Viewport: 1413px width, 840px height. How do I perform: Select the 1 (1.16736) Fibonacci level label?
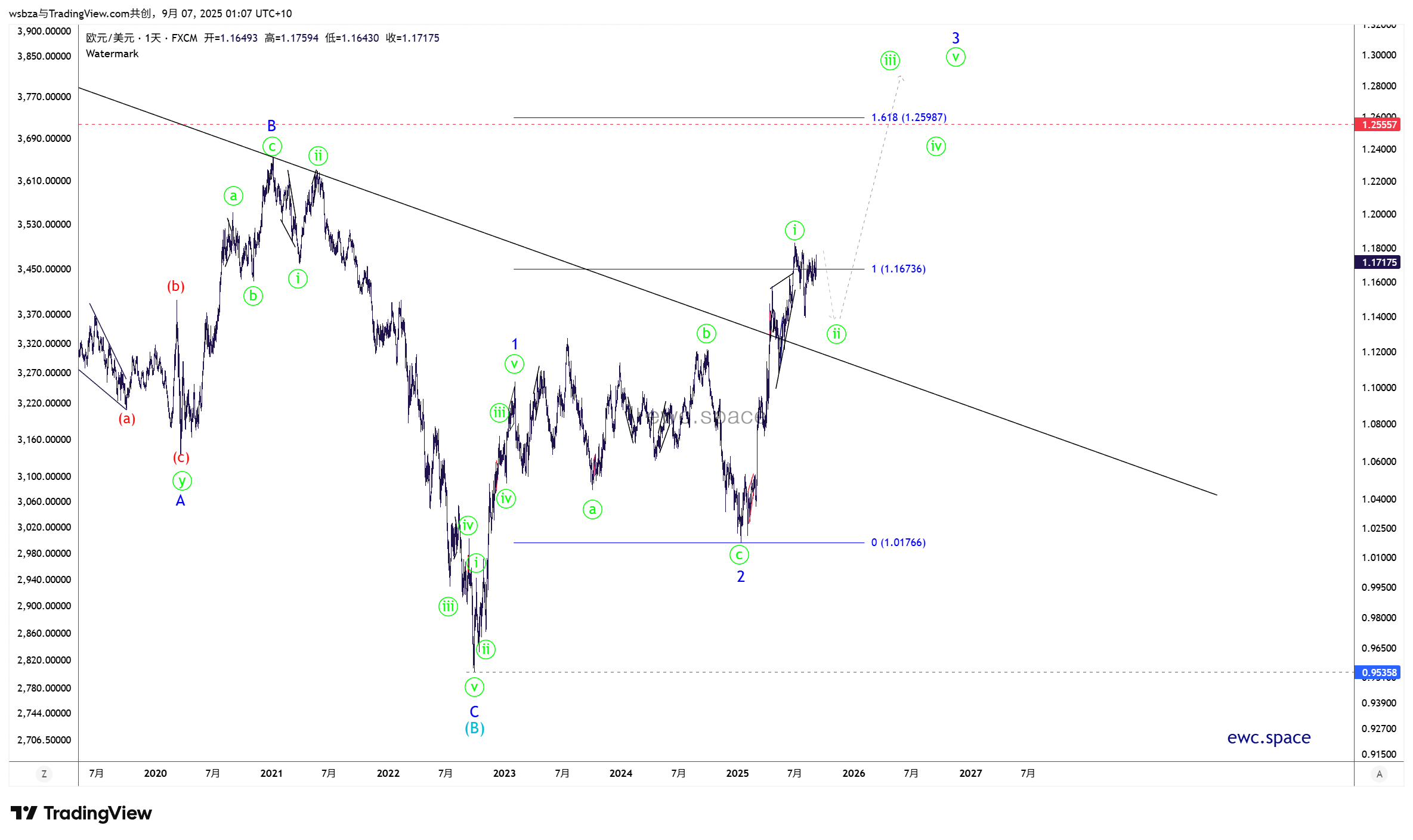click(898, 269)
